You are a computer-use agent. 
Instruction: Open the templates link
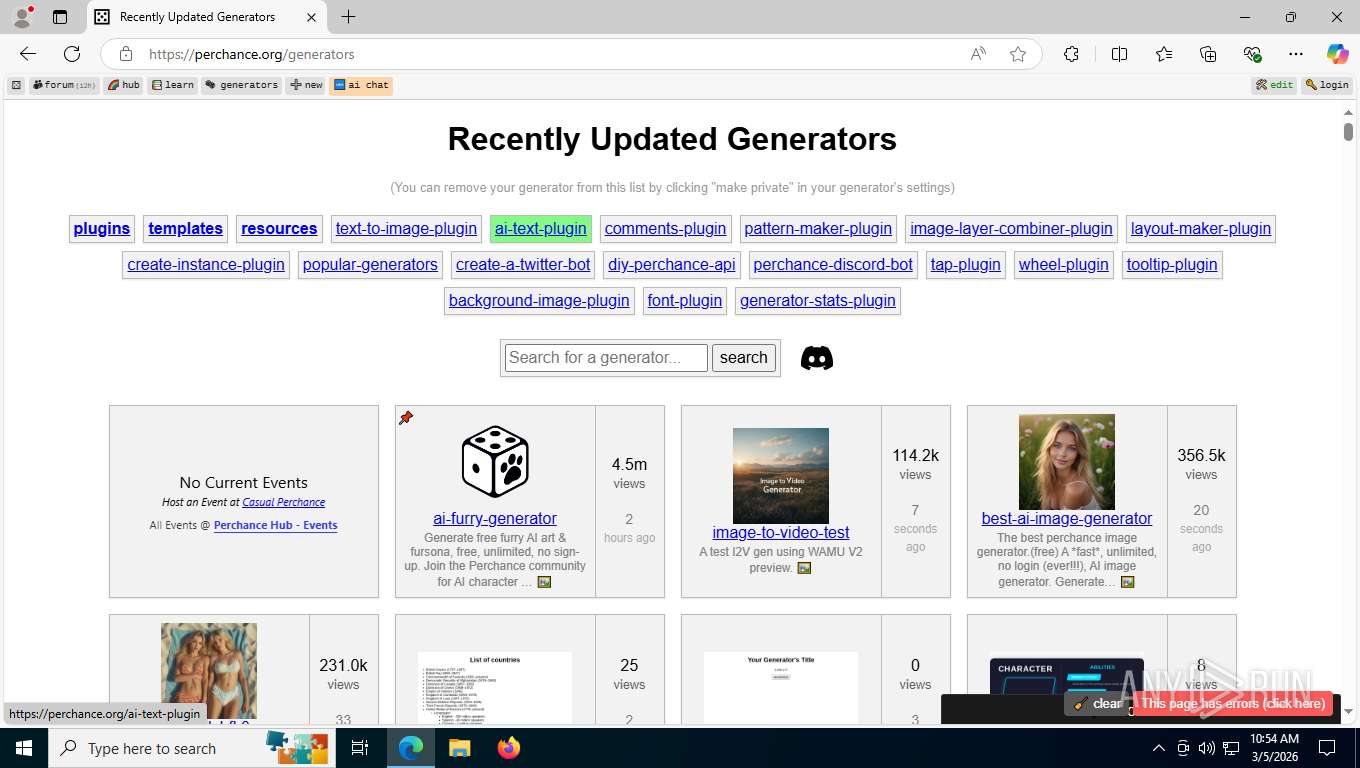185,229
